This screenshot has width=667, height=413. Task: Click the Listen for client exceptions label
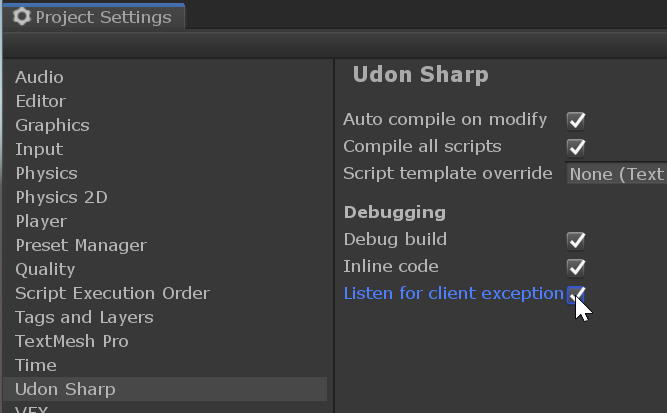452,293
